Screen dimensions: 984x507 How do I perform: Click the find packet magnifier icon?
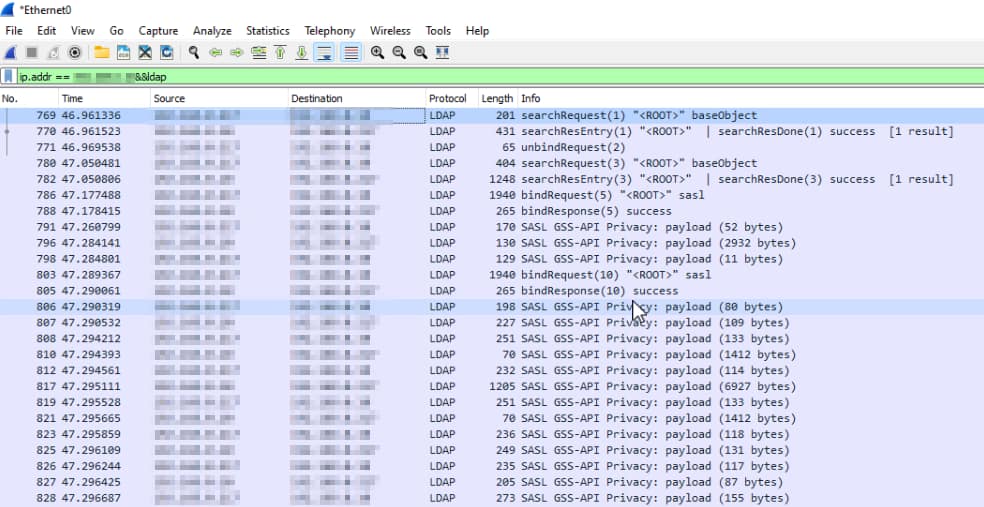(x=194, y=53)
